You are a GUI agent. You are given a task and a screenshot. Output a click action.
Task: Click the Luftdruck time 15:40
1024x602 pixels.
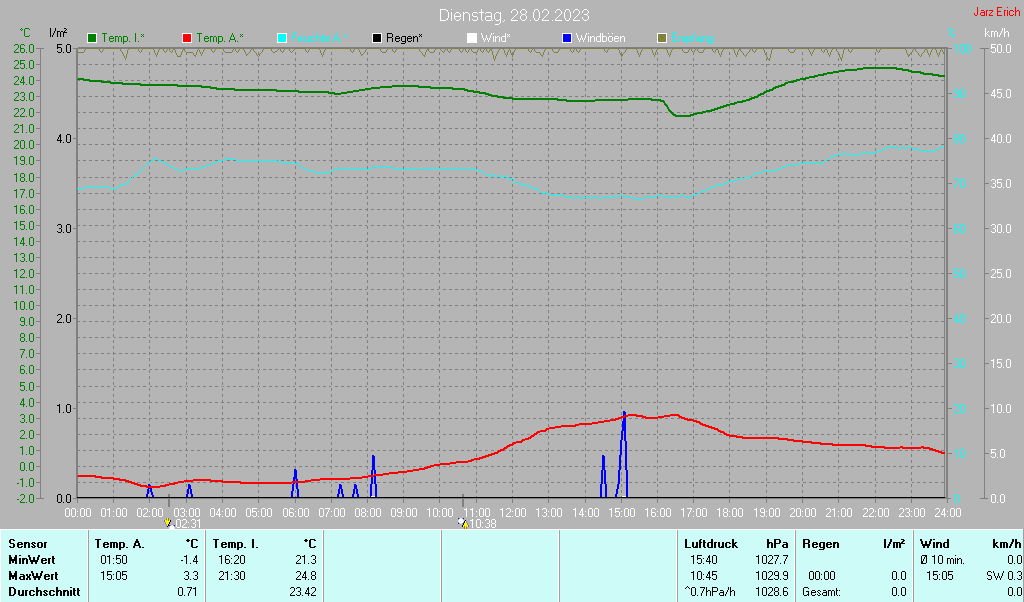click(703, 560)
